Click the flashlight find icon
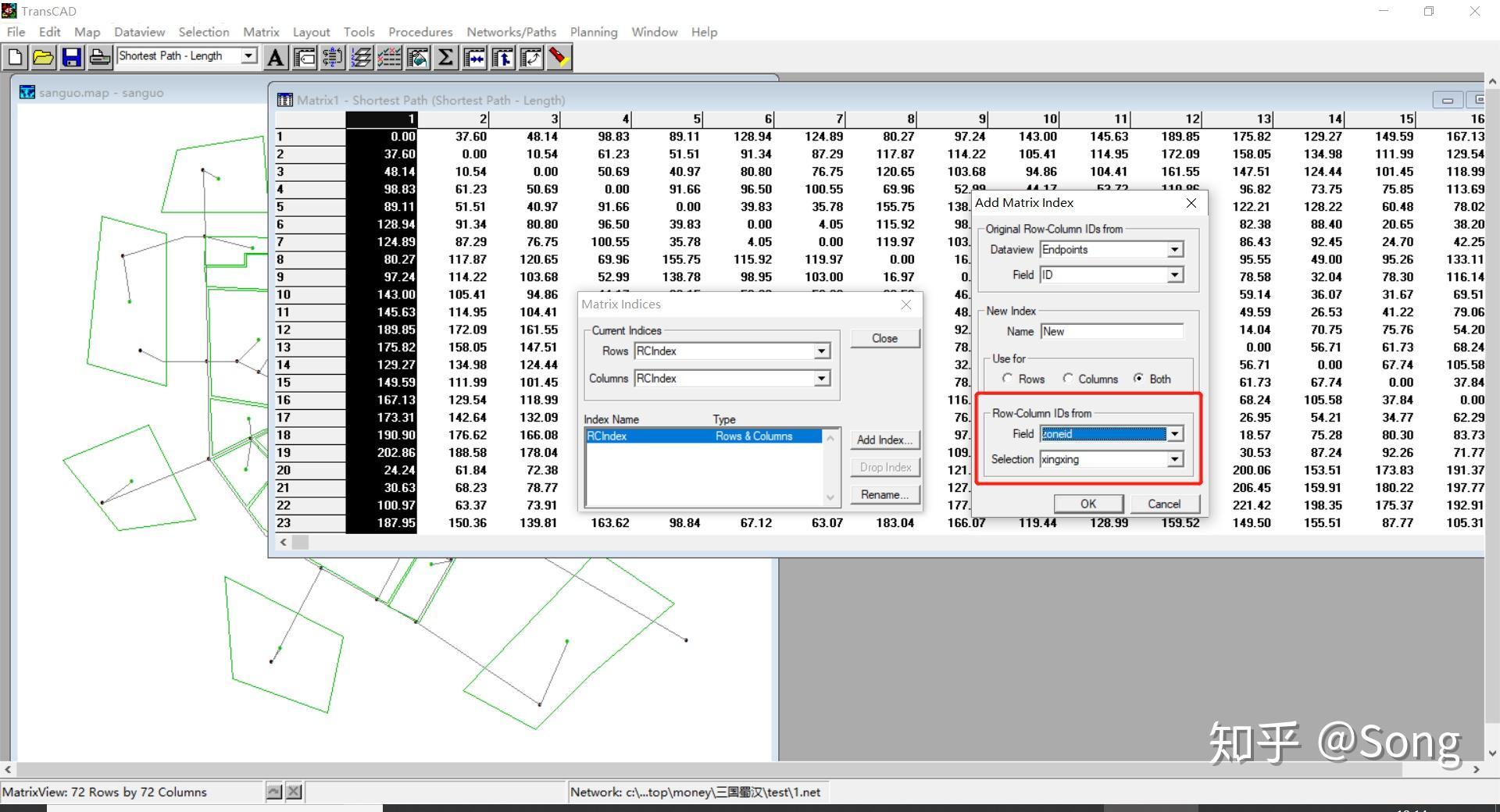This screenshot has height=812, width=1500. [x=559, y=57]
